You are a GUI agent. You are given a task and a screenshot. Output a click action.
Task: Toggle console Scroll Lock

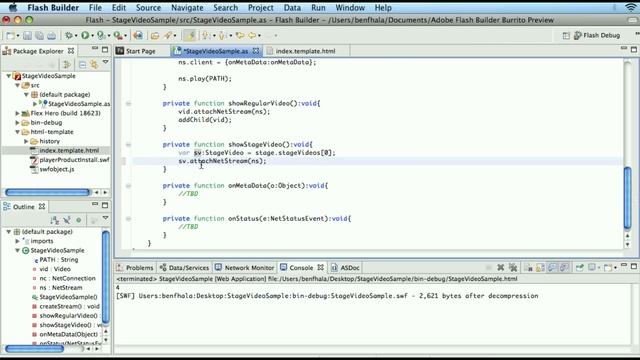[540, 268]
